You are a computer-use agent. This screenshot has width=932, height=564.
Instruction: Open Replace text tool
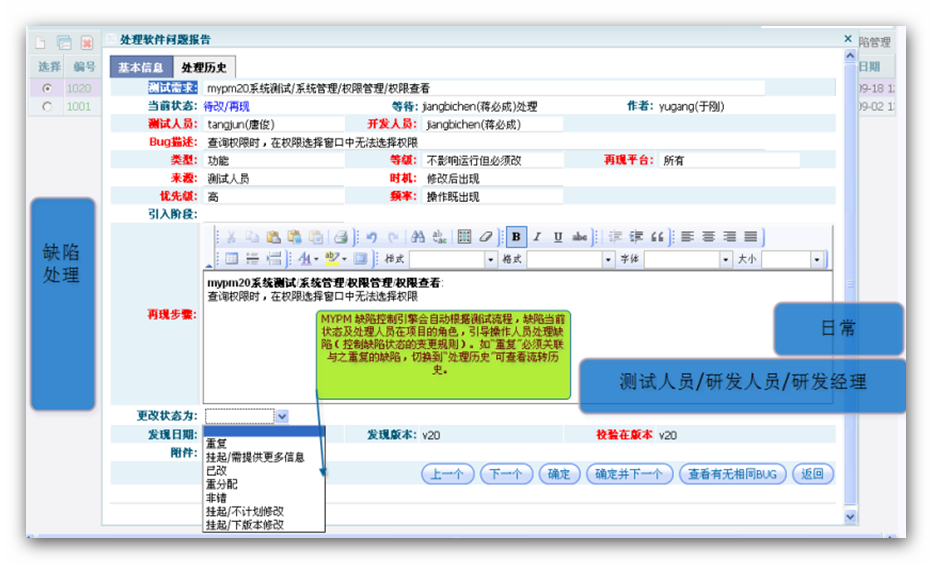pyautogui.click(x=439, y=237)
